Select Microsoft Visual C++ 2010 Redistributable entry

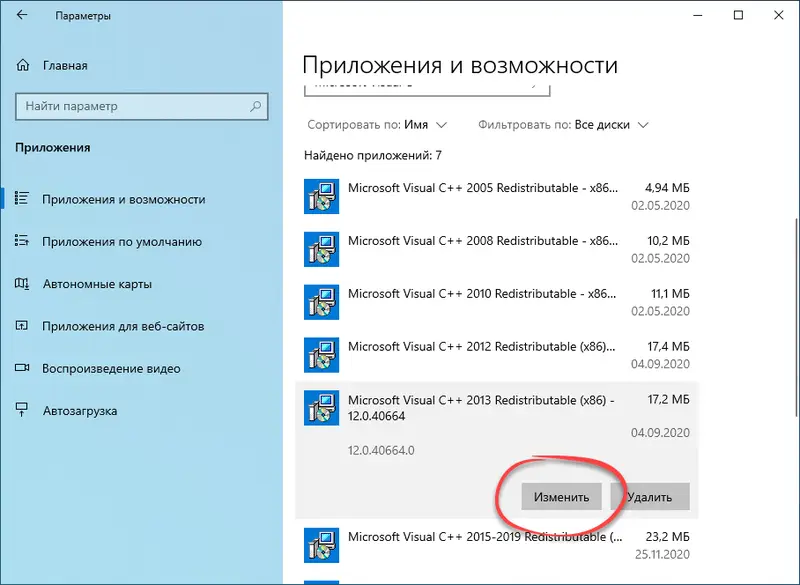pos(496,302)
